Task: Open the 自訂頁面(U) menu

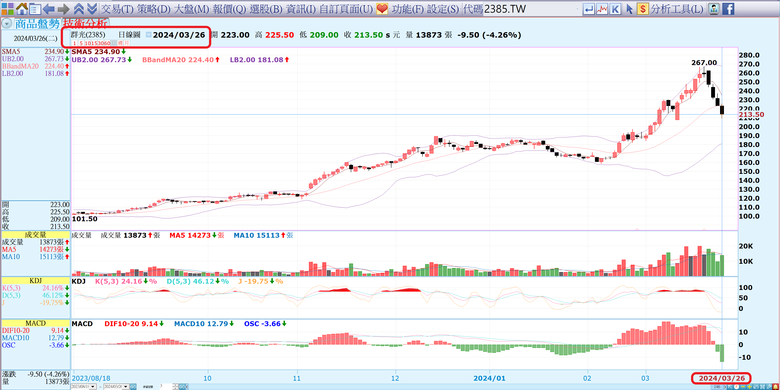Action: (346, 9)
